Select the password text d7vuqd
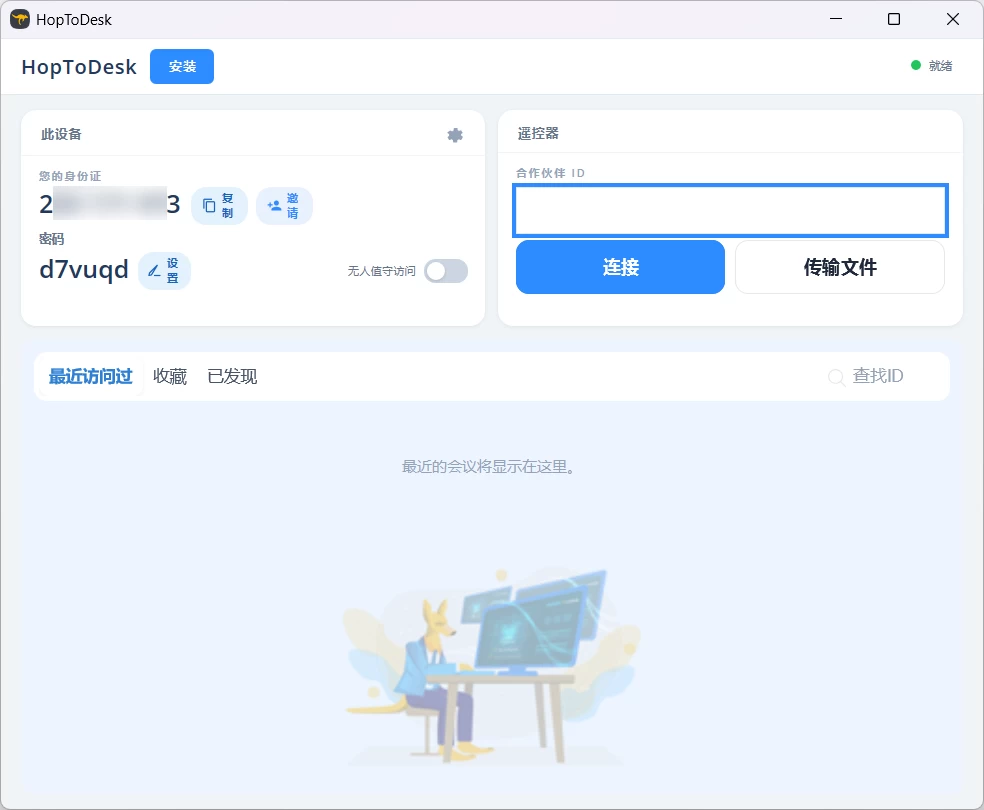 [83, 269]
